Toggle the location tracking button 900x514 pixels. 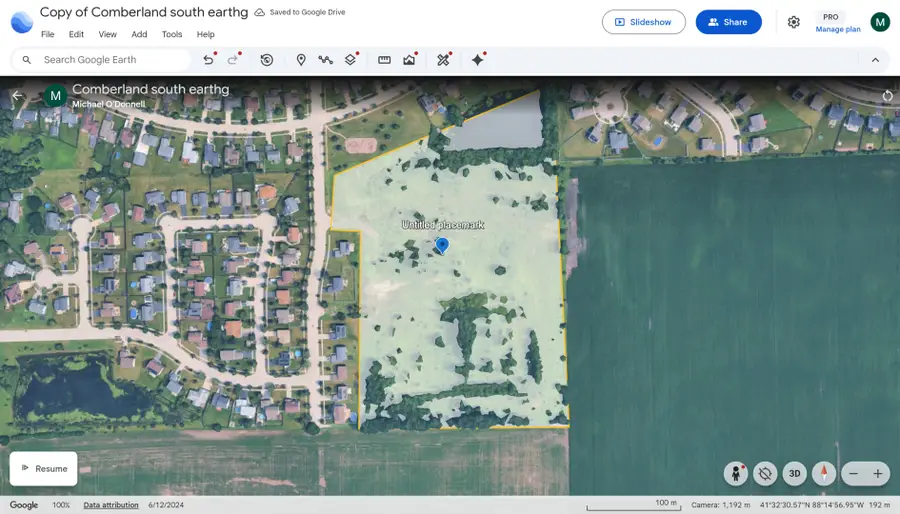(765, 473)
